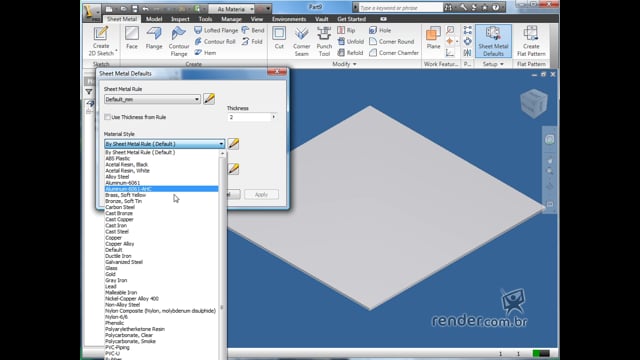Open the Get Started ribbon tab

tap(351, 19)
